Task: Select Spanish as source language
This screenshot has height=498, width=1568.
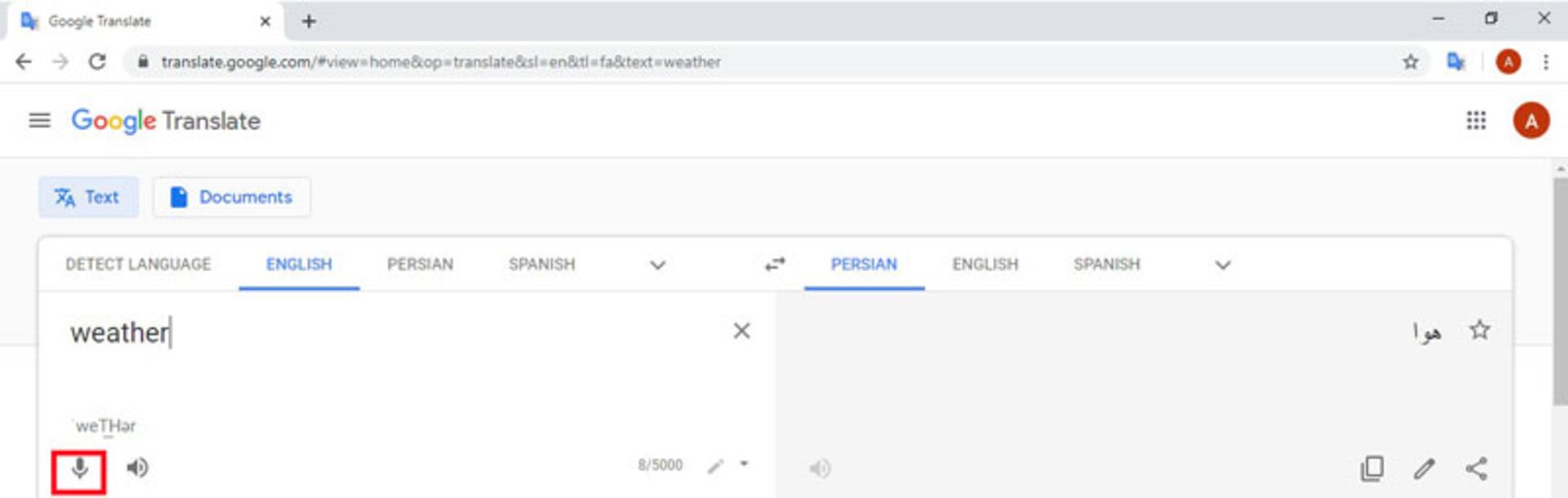Action: click(x=541, y=264)
